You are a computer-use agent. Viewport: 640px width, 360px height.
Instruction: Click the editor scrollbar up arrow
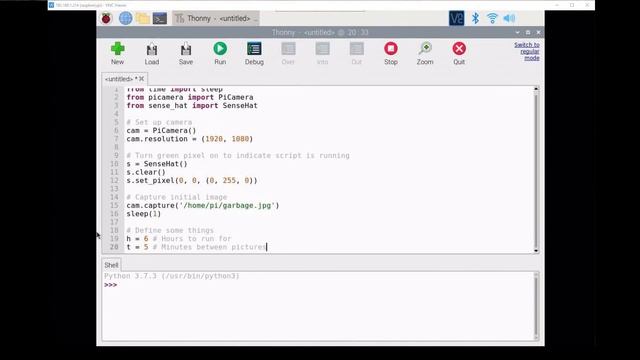pos(536,89)
